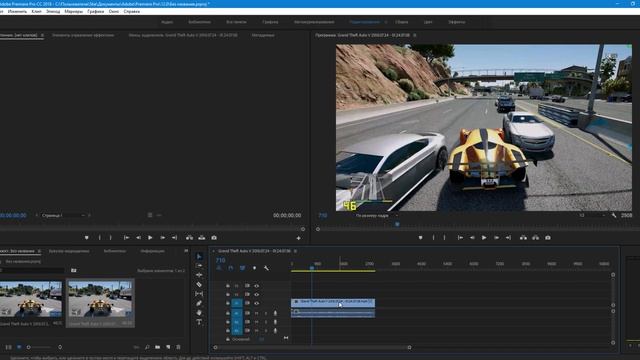Lock the top video track
Viewport: 640px width, 360px height.
tap(228, 286)
